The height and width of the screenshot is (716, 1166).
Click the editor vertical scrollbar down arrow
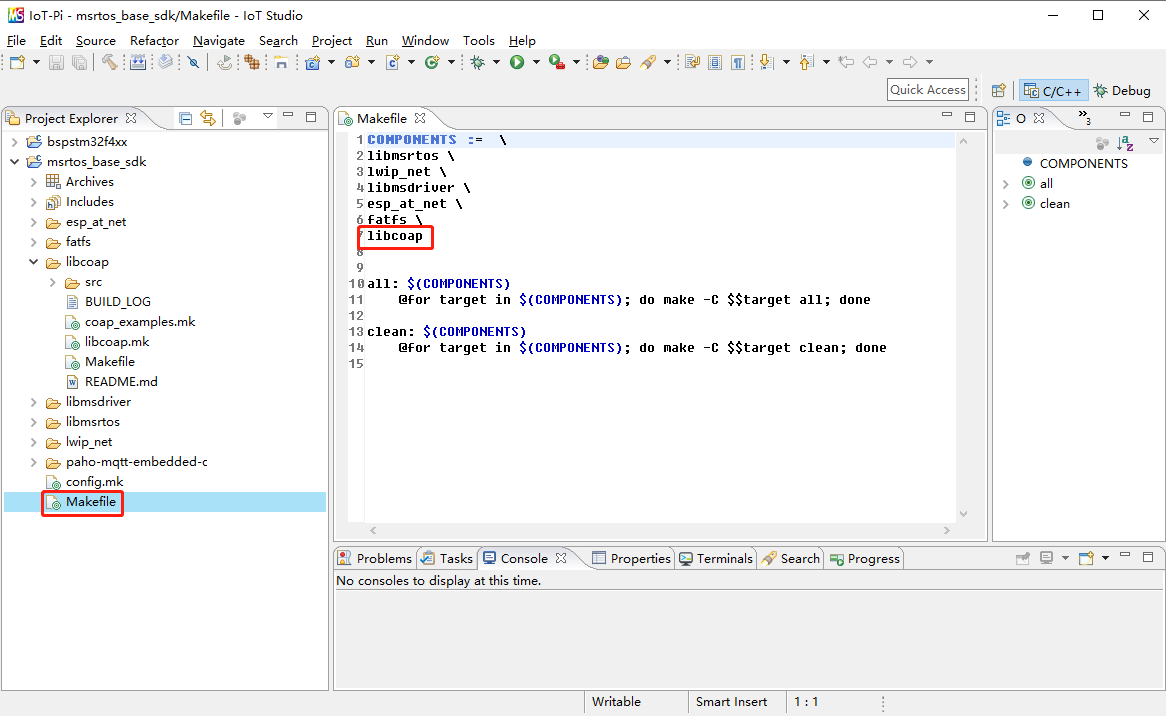click(964, 514)
